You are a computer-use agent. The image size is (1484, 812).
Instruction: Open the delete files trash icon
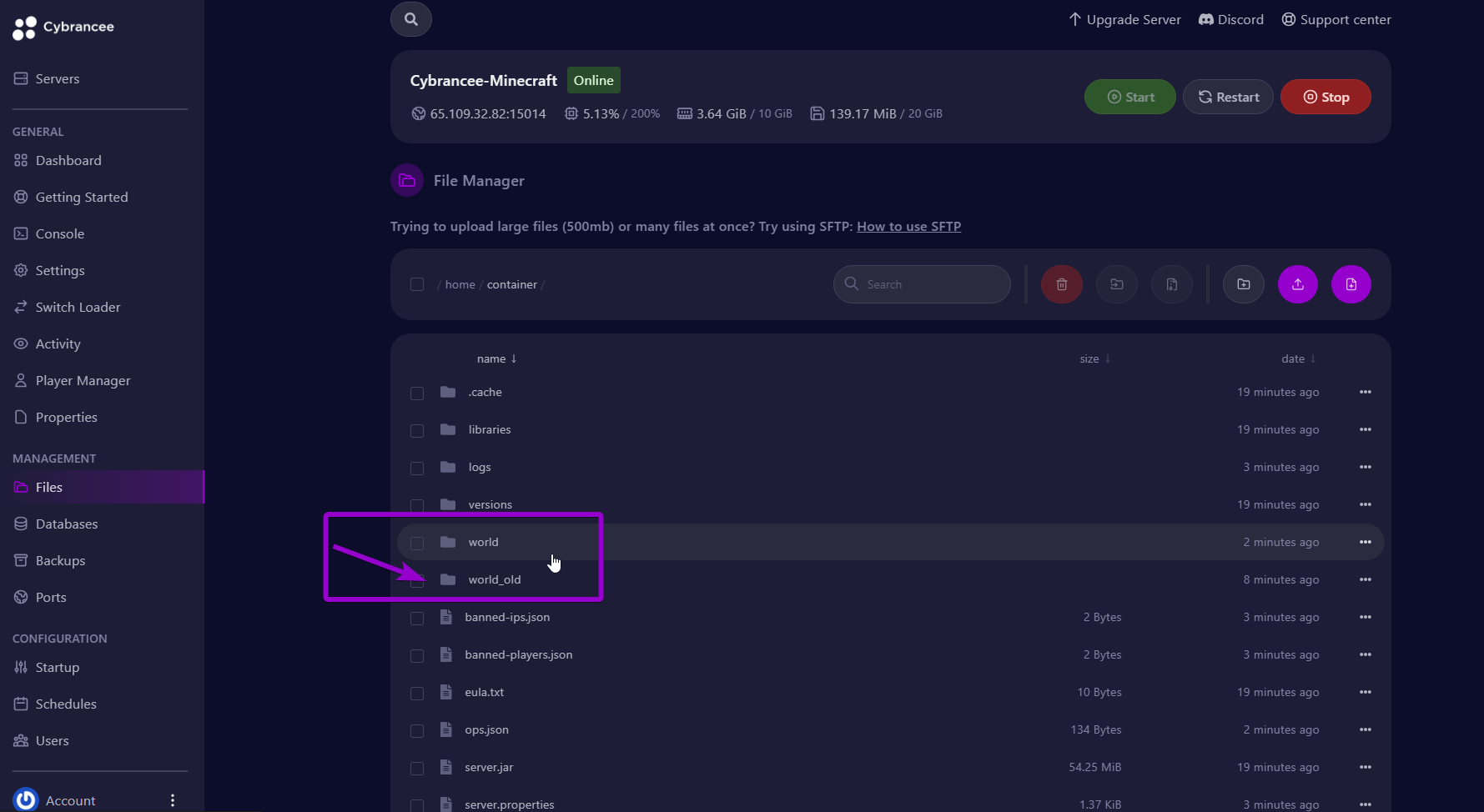tap(1061, 284)
